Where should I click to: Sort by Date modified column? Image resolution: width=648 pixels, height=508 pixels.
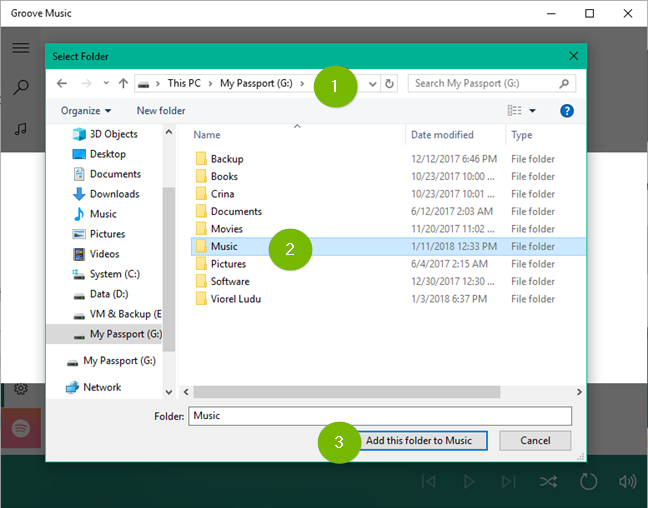442,135
